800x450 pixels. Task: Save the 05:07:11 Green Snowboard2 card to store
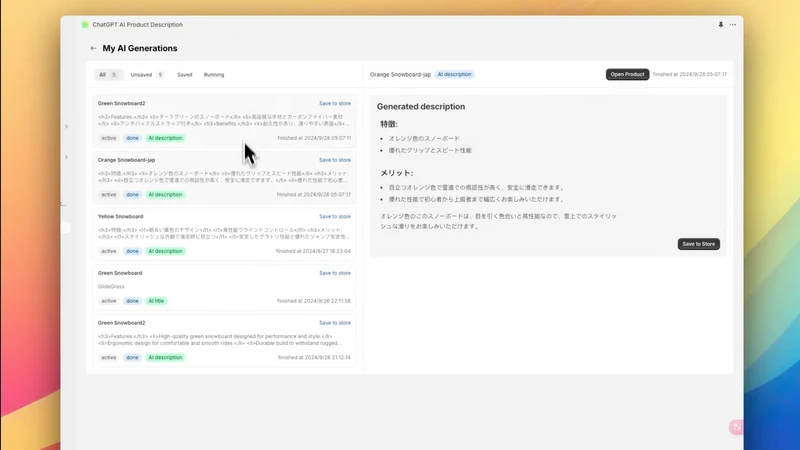[x=335, y=104]
